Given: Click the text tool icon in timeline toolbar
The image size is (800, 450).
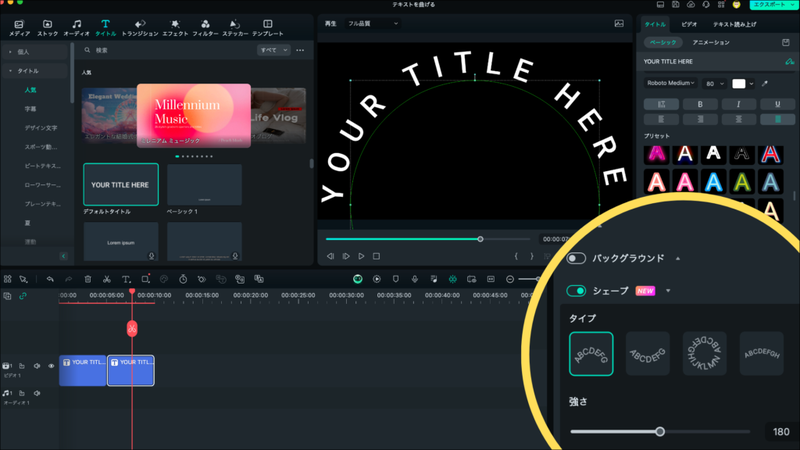Looking at the screenshot, I should [126, 279].
